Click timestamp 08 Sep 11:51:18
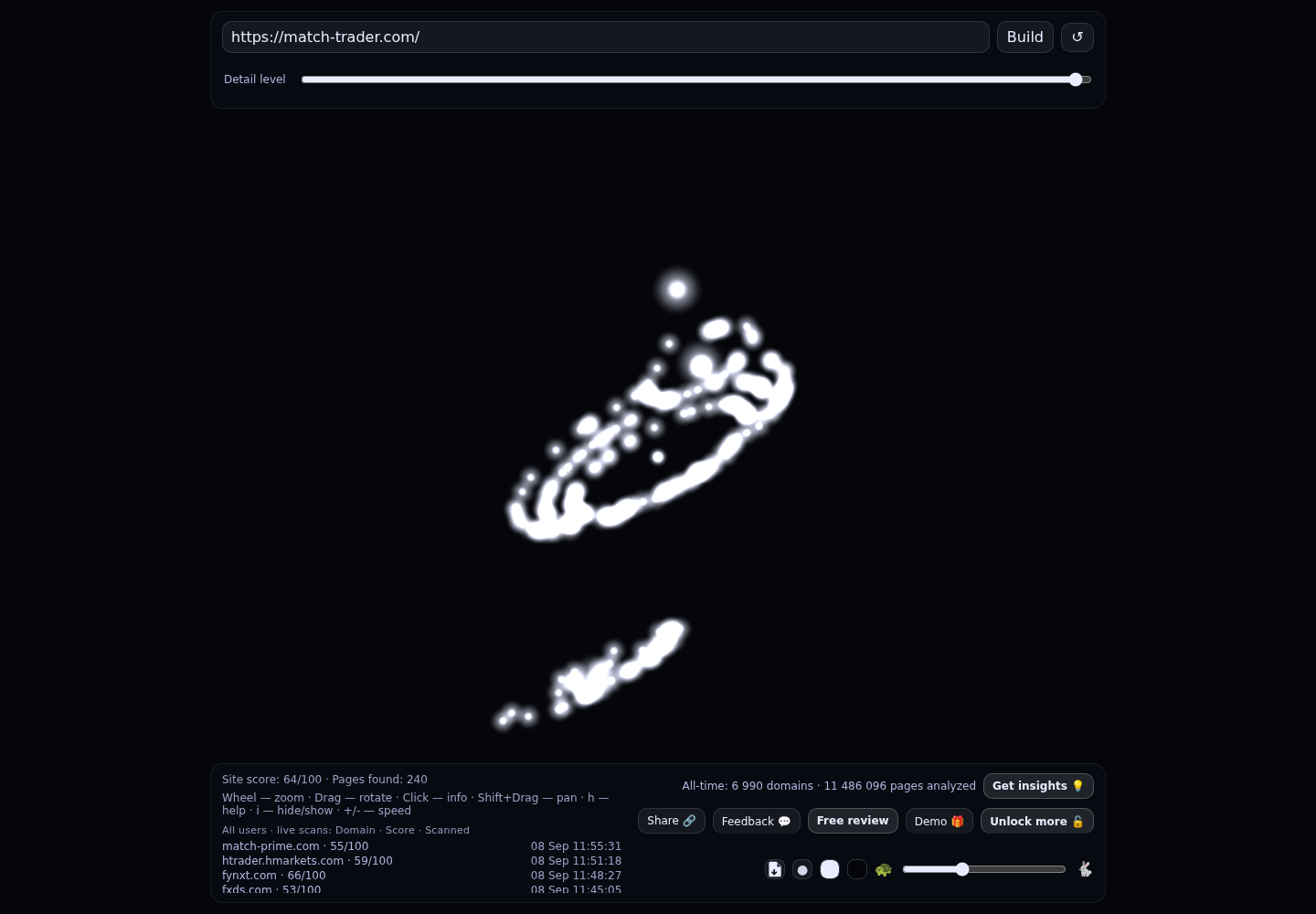 (576, 861)
